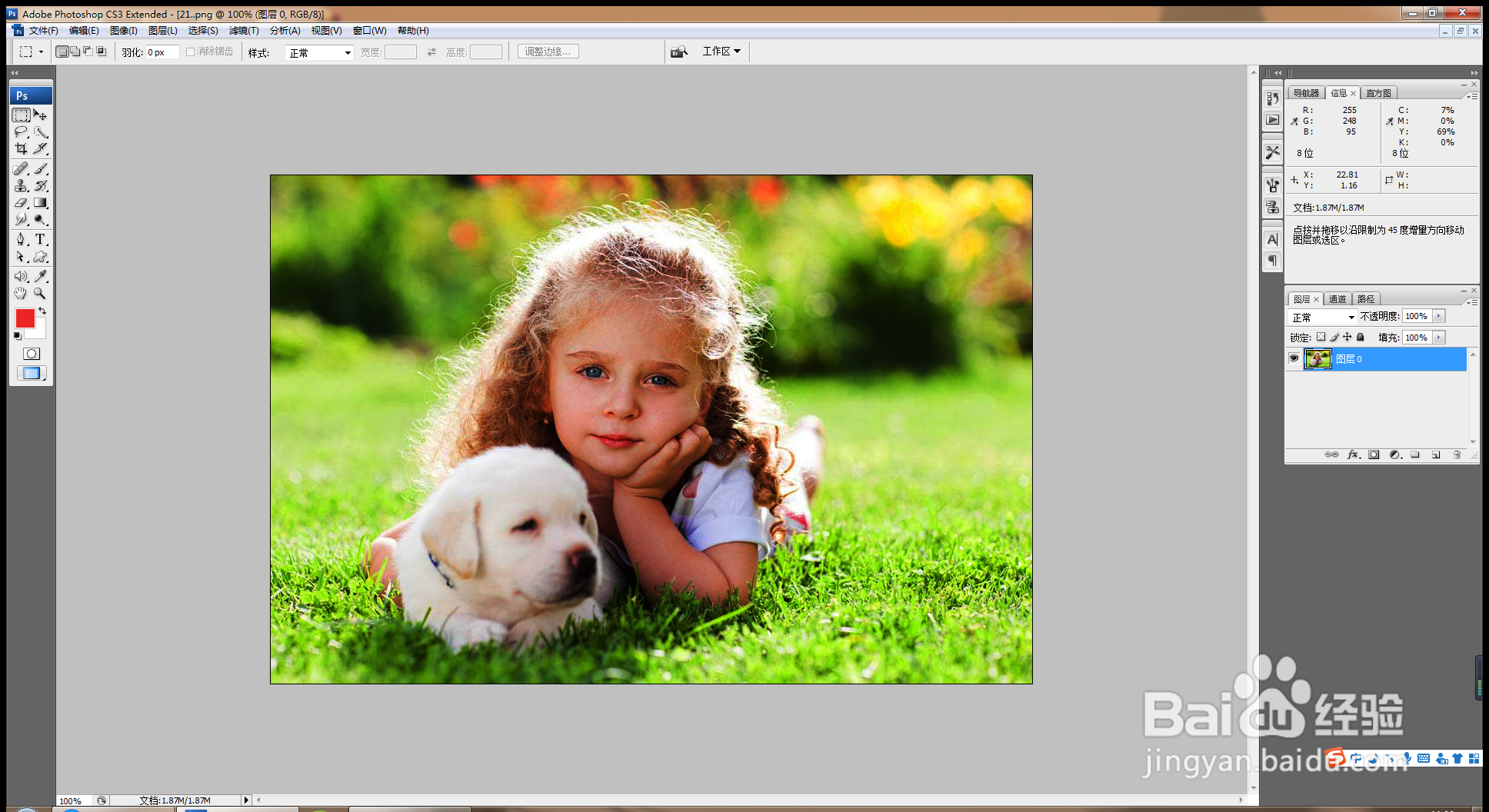Create a new layer button

click(x=1435, y=455)
